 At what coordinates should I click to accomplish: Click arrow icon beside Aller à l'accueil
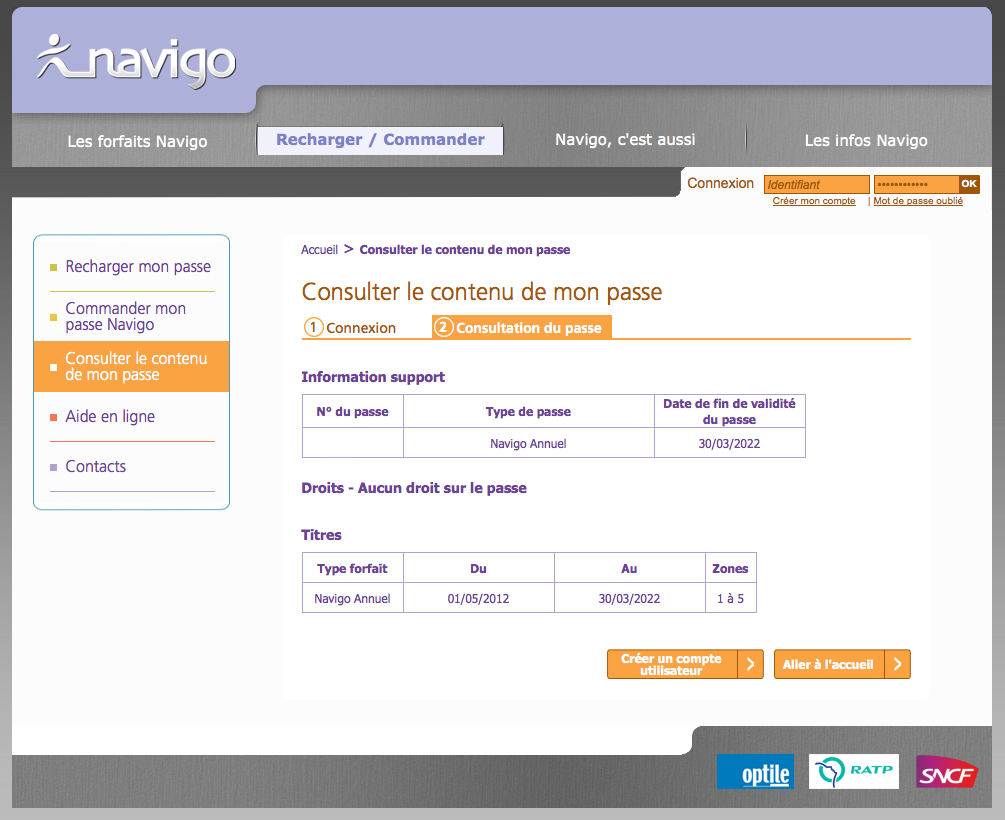pyautogui.click(x=898, y=665)
